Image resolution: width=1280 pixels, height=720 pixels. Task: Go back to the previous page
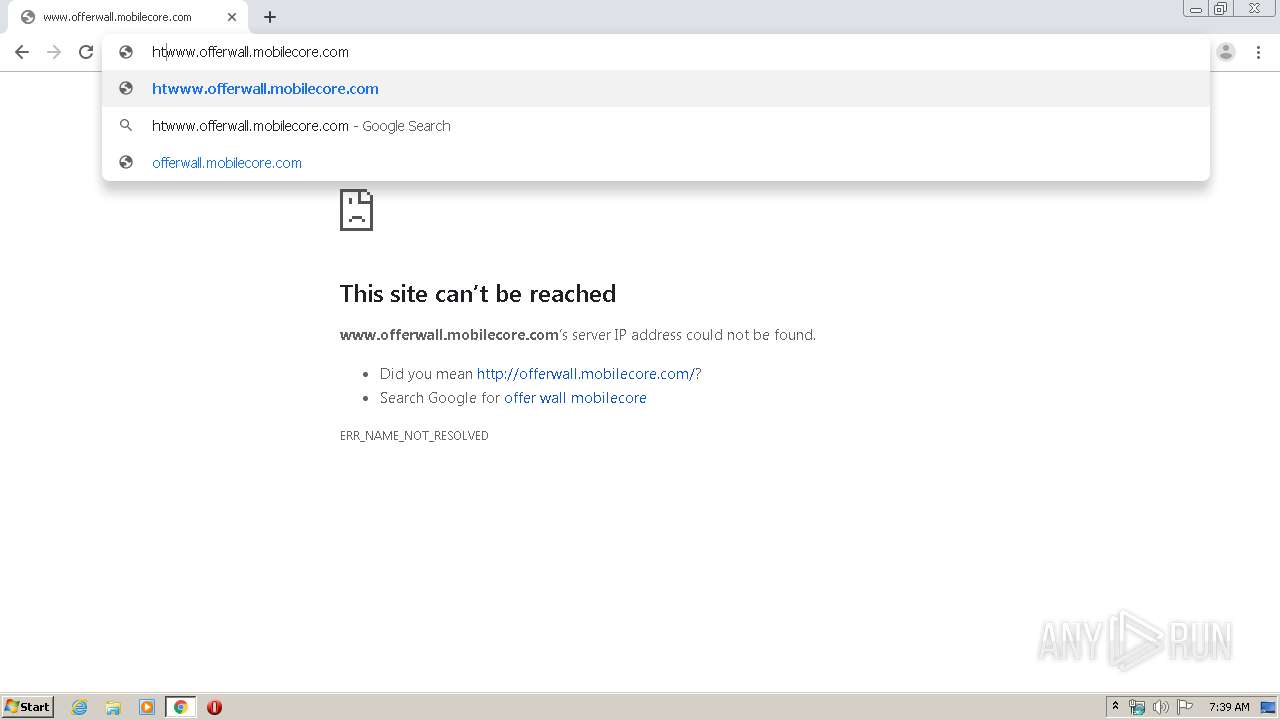22,52
